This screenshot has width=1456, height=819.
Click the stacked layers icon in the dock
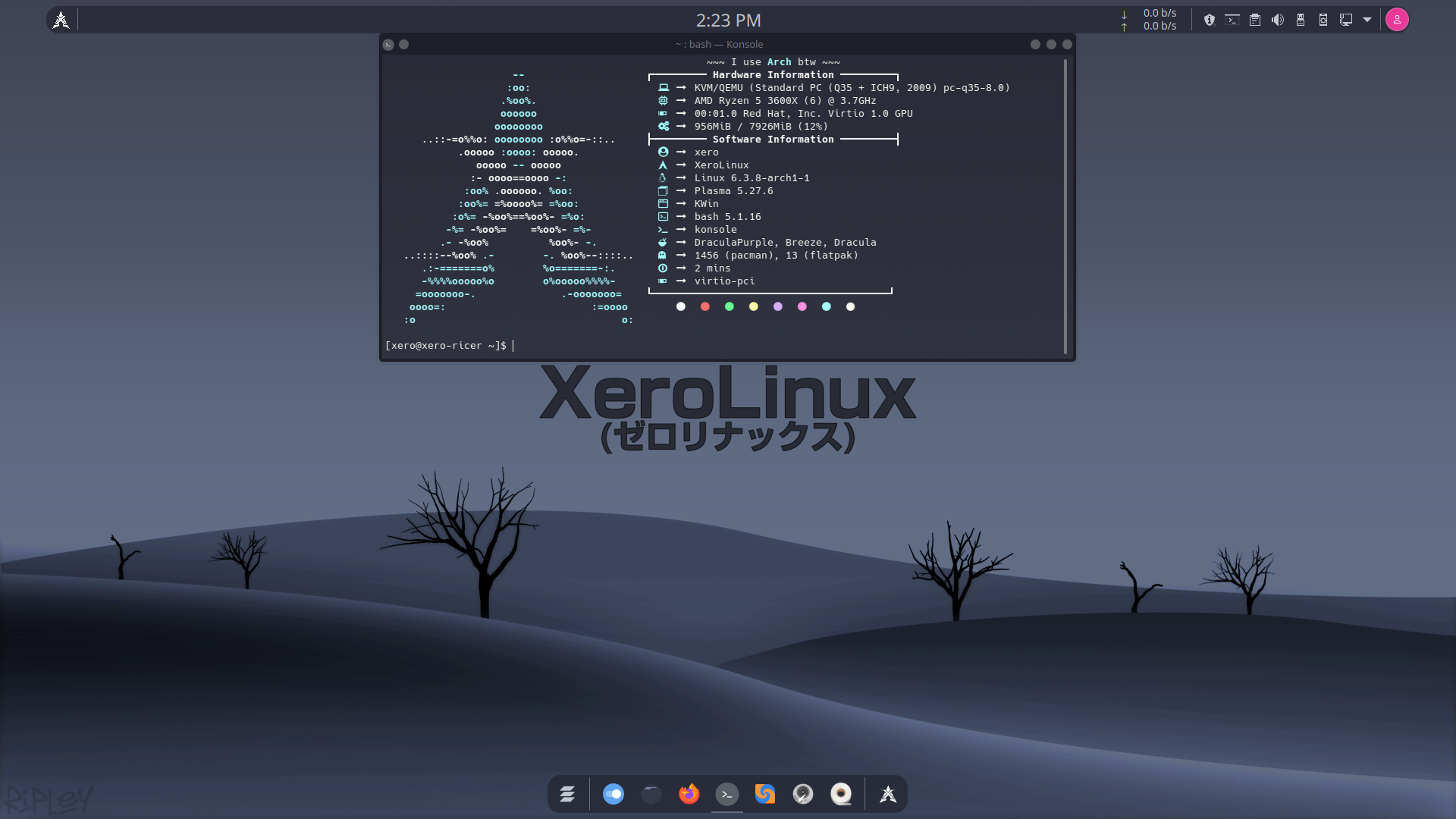[x=567, y=794]
